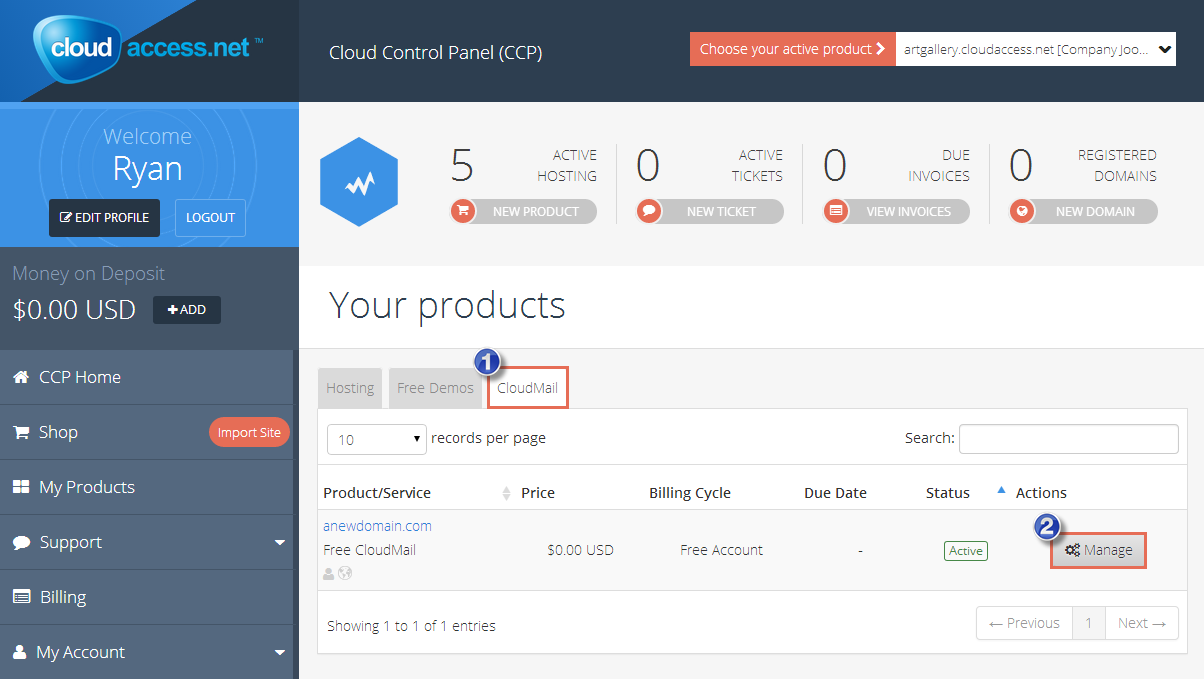Click the $0.00 USD price cell
Viewport: 1204px width, 679px height.
(580, 550)
